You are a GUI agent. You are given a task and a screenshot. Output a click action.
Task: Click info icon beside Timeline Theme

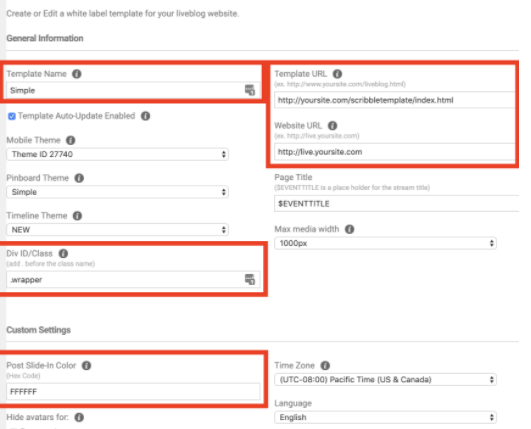pyautogui.click(x=78, y=216)
